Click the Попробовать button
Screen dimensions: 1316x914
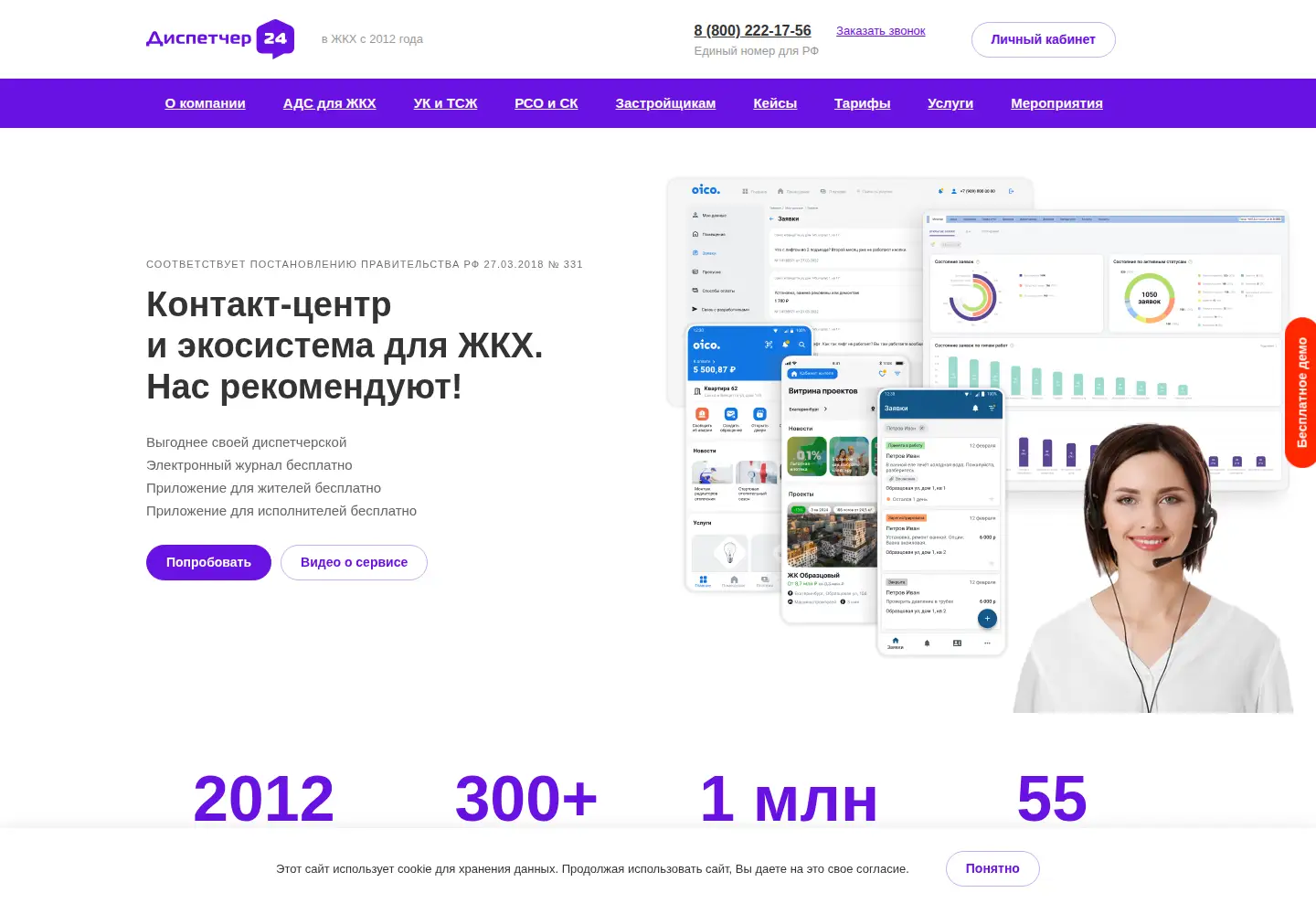point(208,562)
